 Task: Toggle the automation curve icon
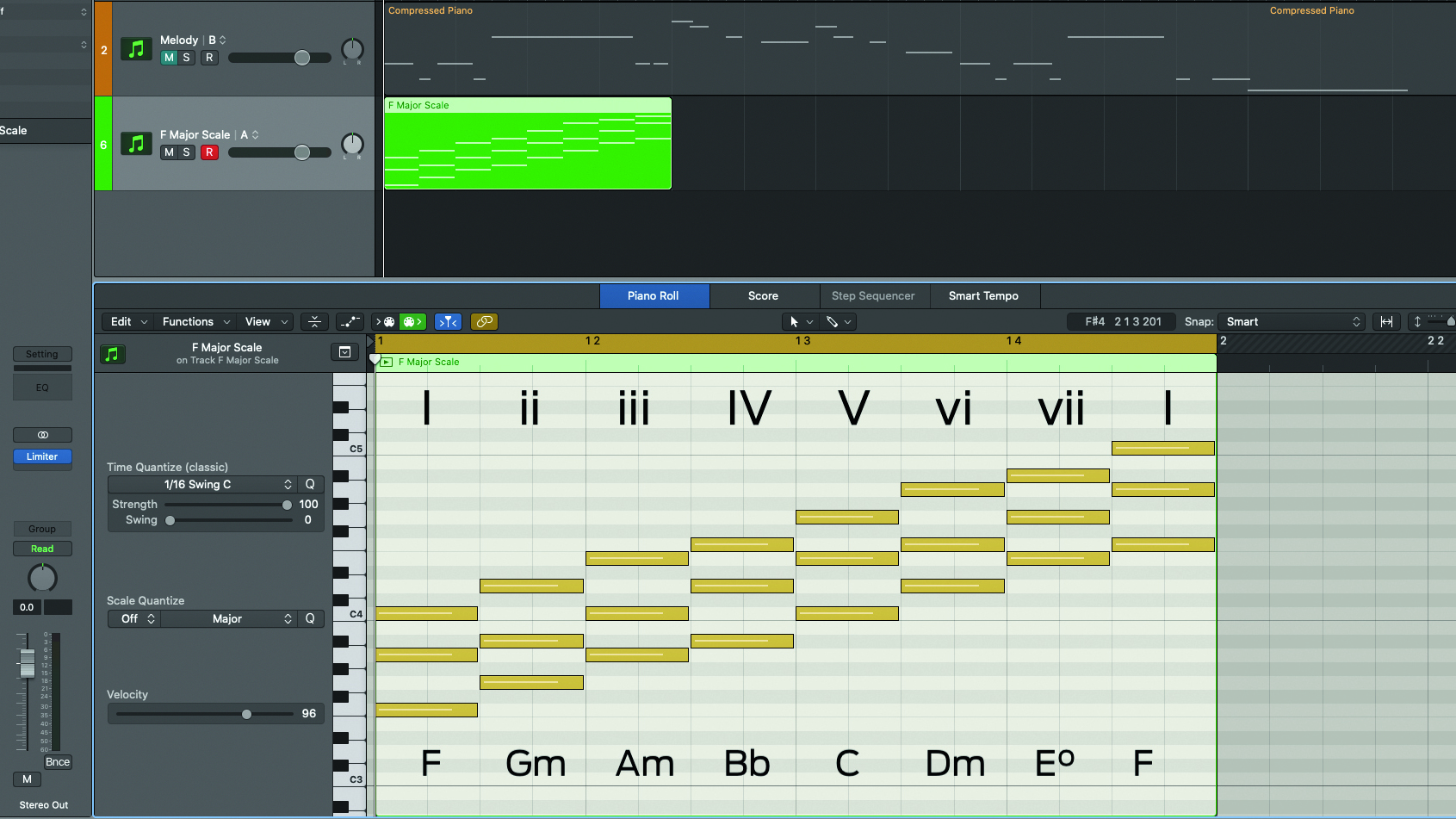point(350,321)
